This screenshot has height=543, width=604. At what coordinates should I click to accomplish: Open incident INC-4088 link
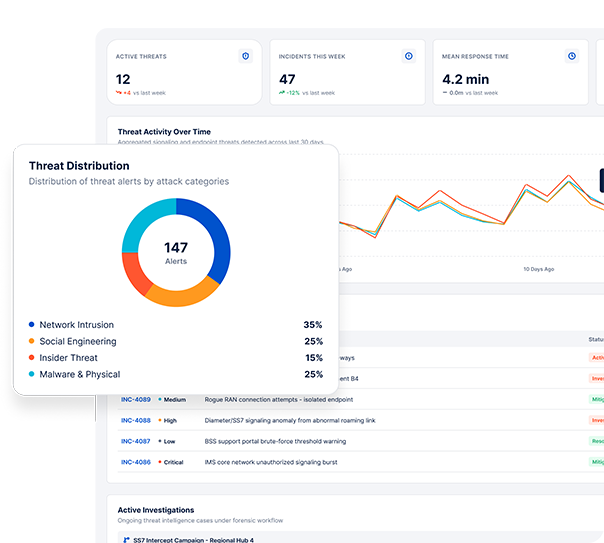click(136, 420)
